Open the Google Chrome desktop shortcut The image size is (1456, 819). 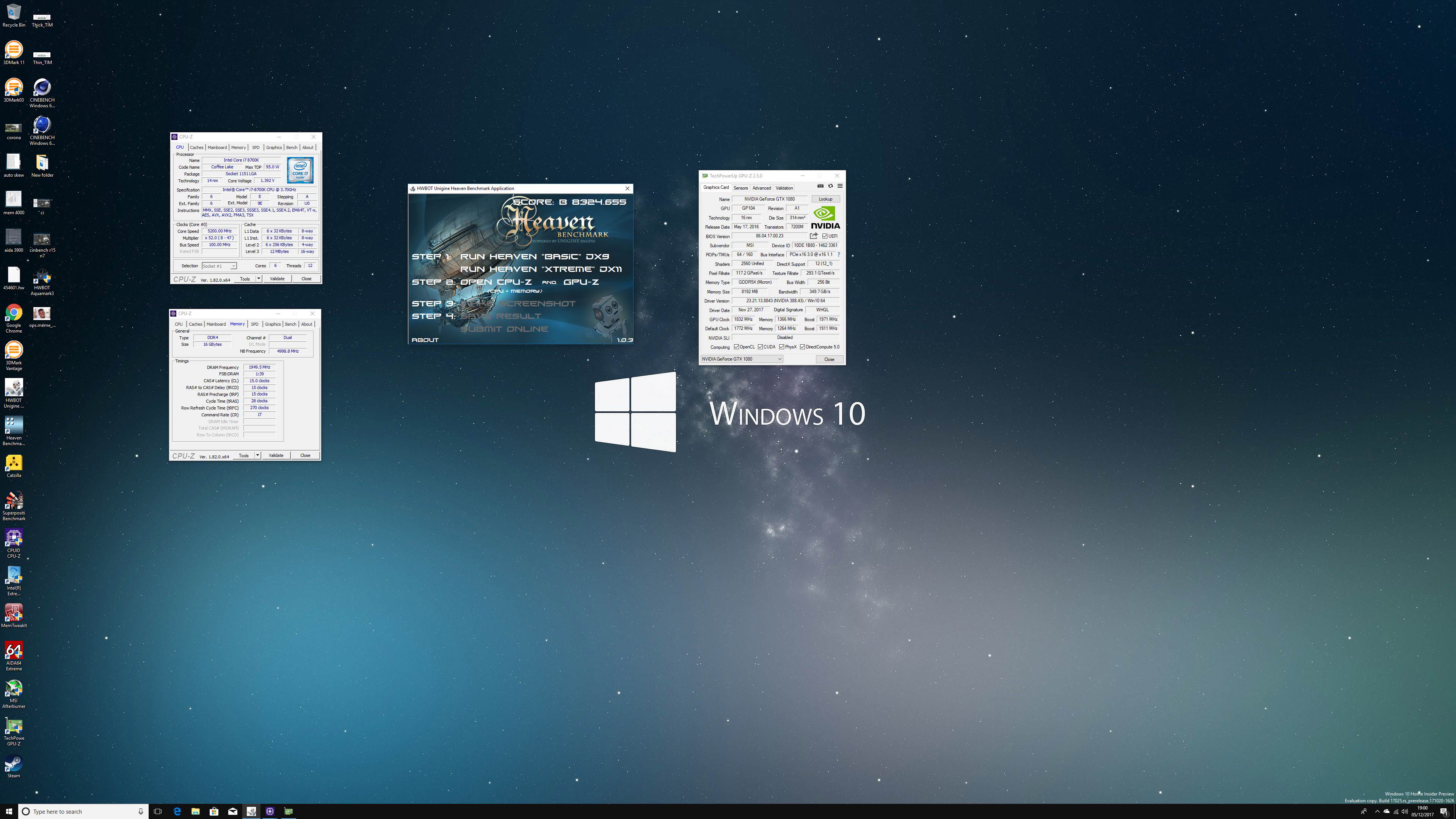[x=14, y=318]
